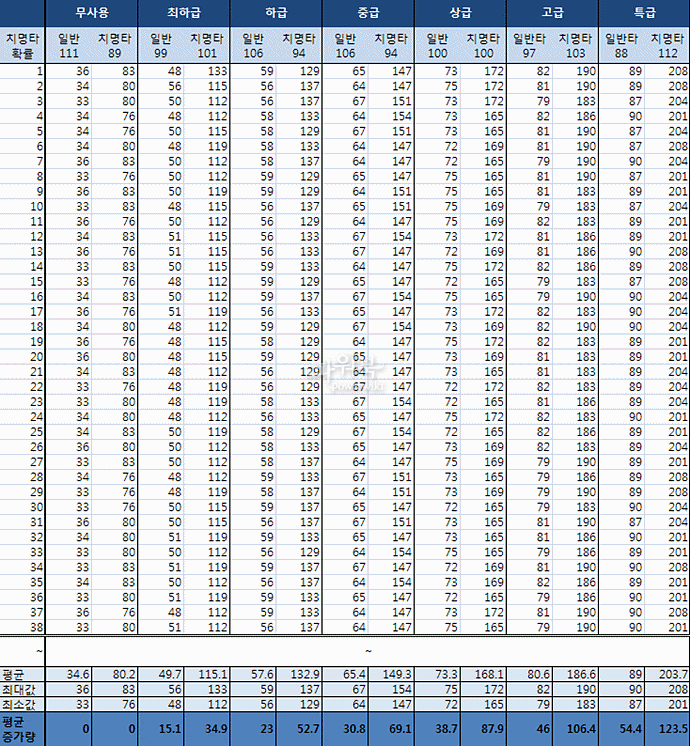
Task: Select the 최소값 row label
Action: pyautogui.click(x=22, y=704)
